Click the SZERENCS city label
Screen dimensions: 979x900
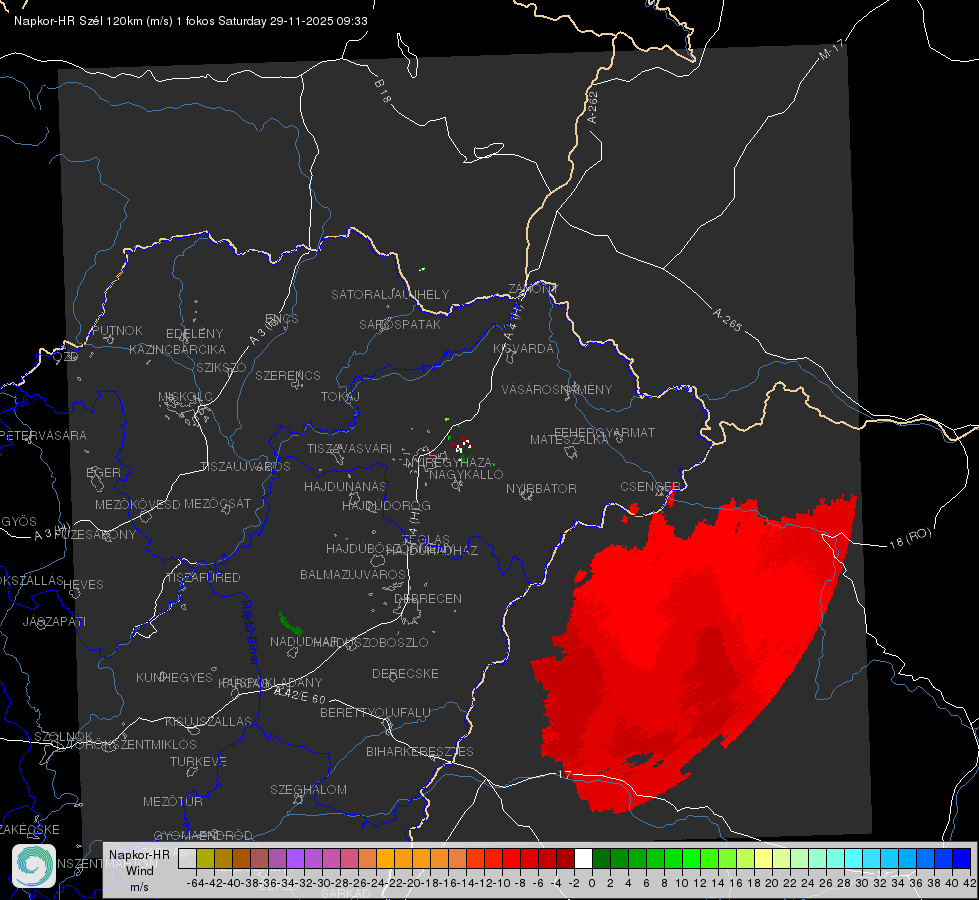click(x=288, y=375)
